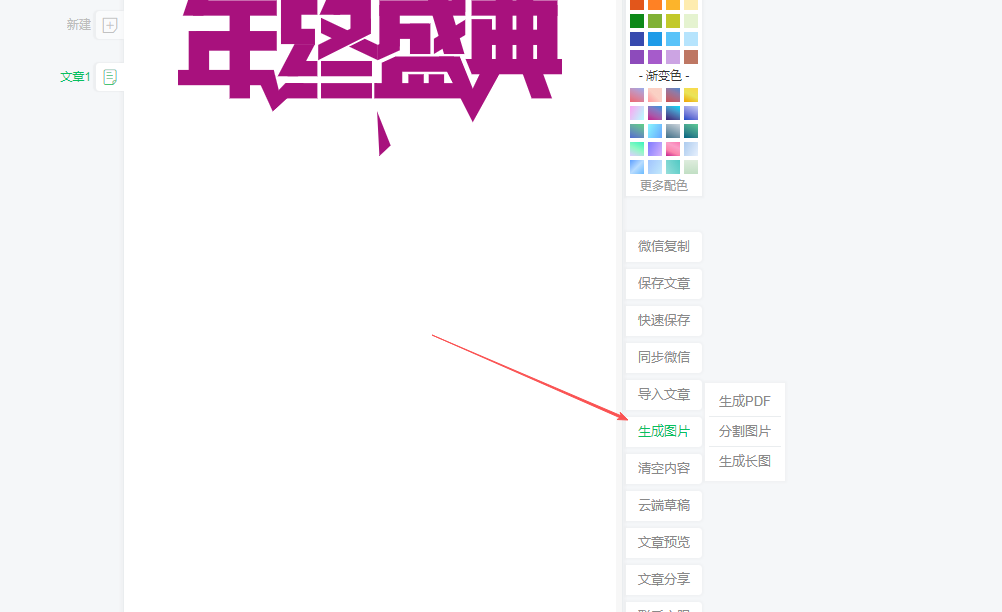Image resolution: width=1002 pixels, height=612 pixels.
Task: Click the 文章分享 share button
Action: pyautogui.click(x=663, y=580)
